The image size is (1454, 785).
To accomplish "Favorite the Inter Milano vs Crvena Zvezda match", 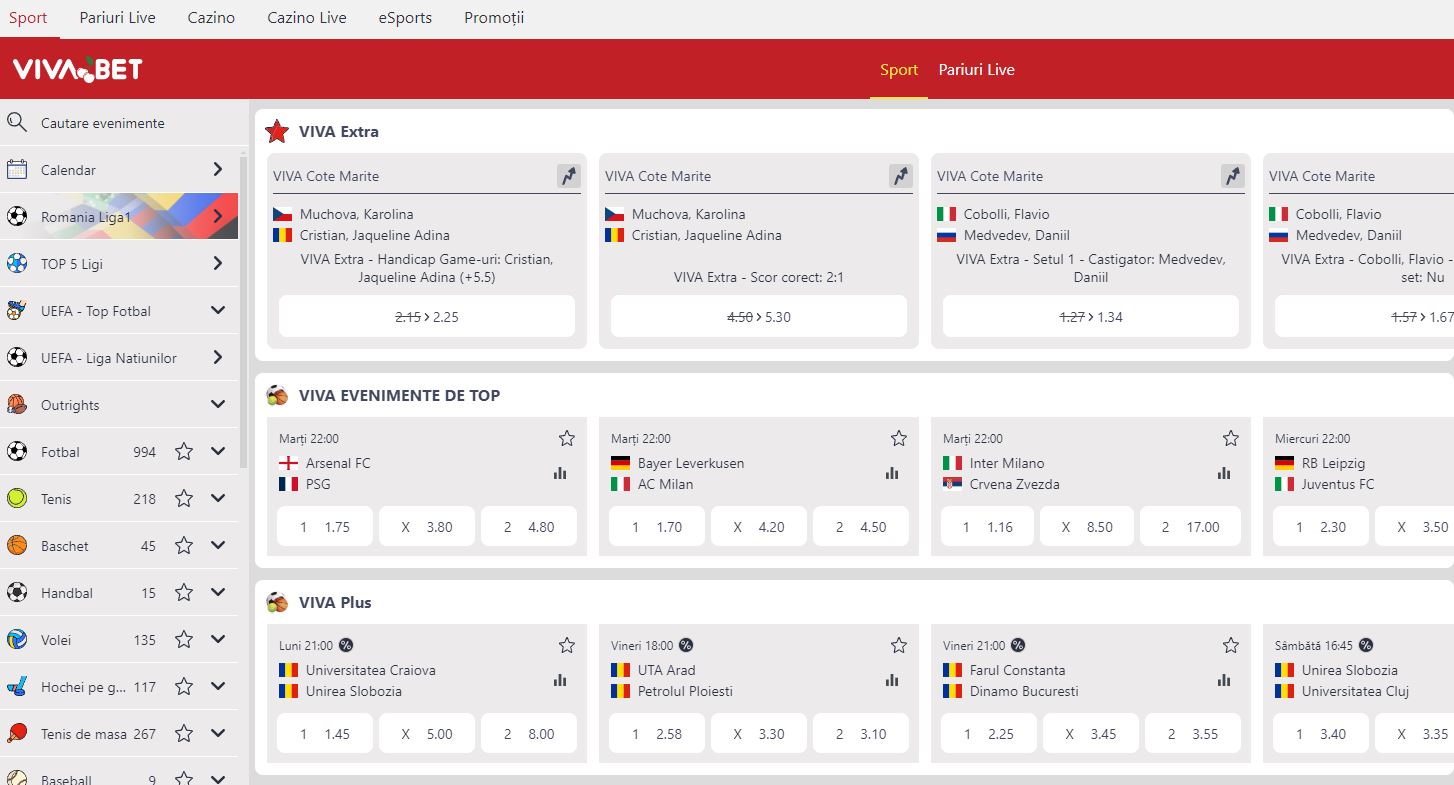I will tap(1231, 438).
